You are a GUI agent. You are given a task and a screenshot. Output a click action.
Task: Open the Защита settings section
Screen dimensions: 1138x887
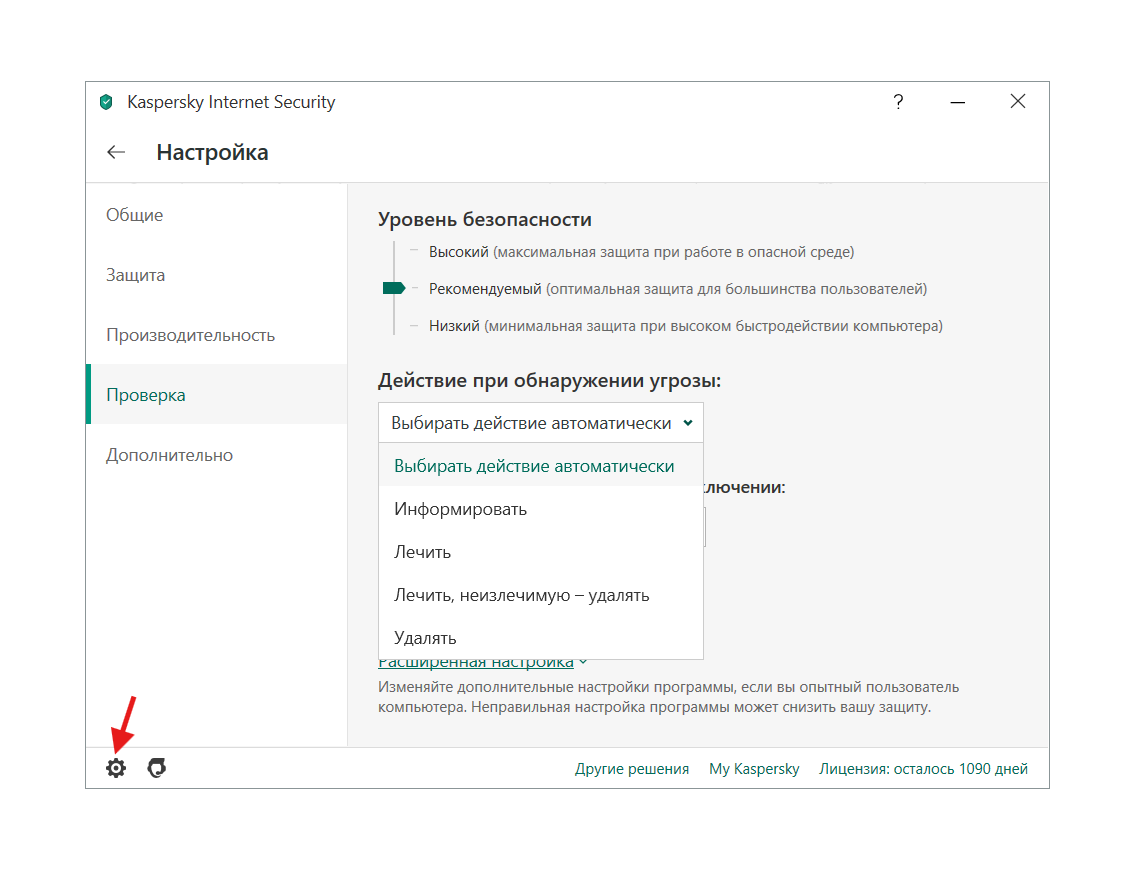[216, 275]
